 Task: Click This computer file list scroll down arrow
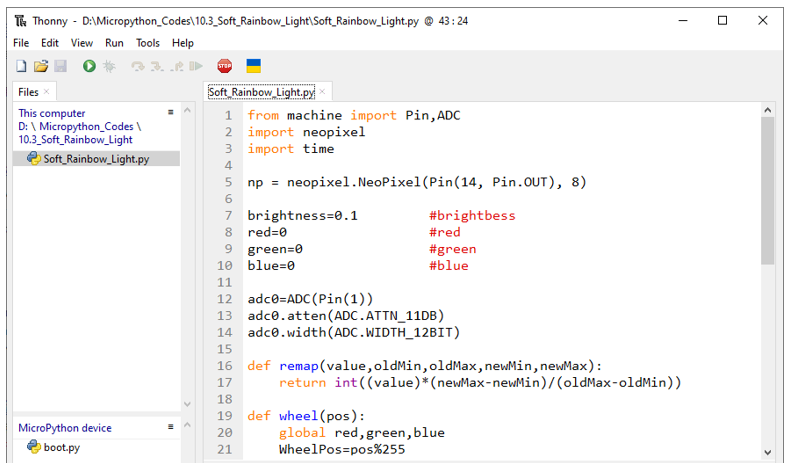point(188,404)
